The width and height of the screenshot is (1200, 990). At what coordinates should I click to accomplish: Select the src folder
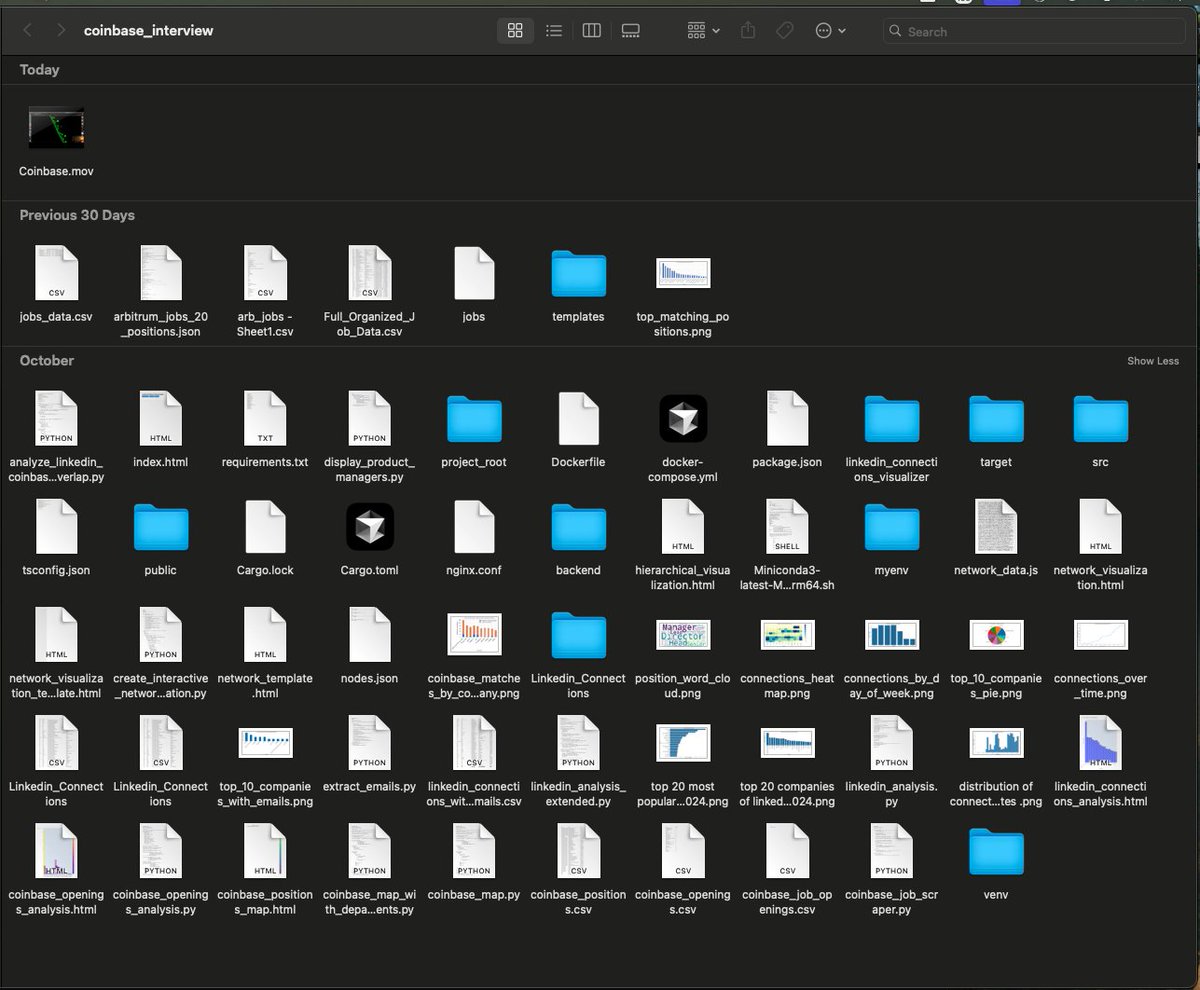(x=1100, y=418)
